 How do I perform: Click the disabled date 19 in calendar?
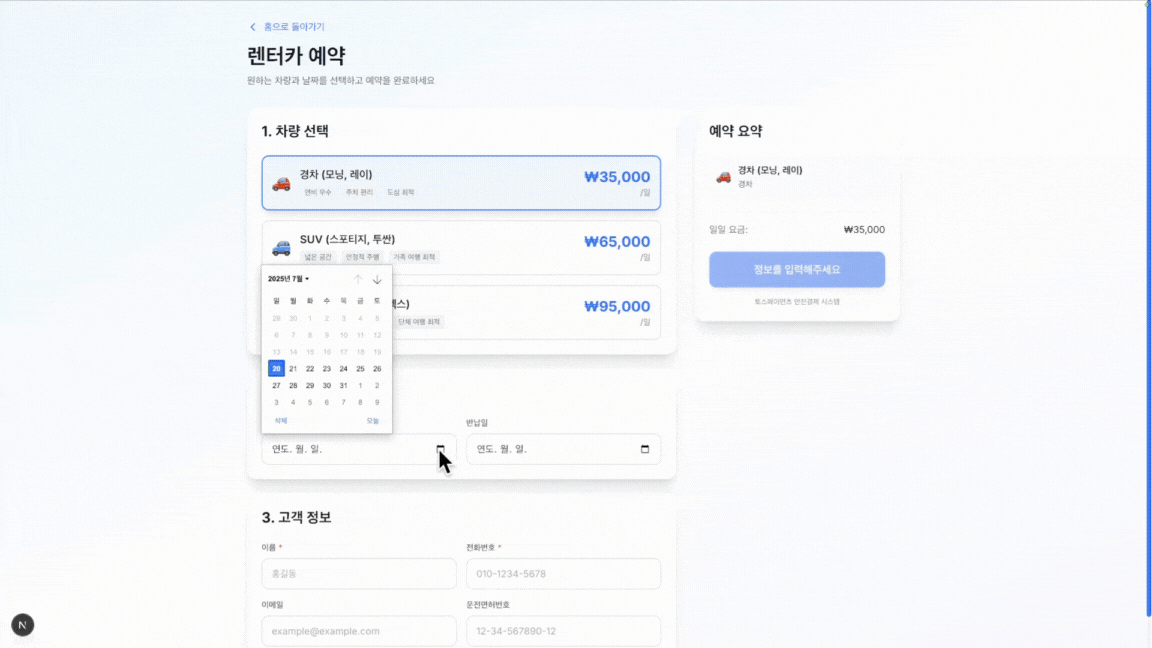tap(377, 352)
